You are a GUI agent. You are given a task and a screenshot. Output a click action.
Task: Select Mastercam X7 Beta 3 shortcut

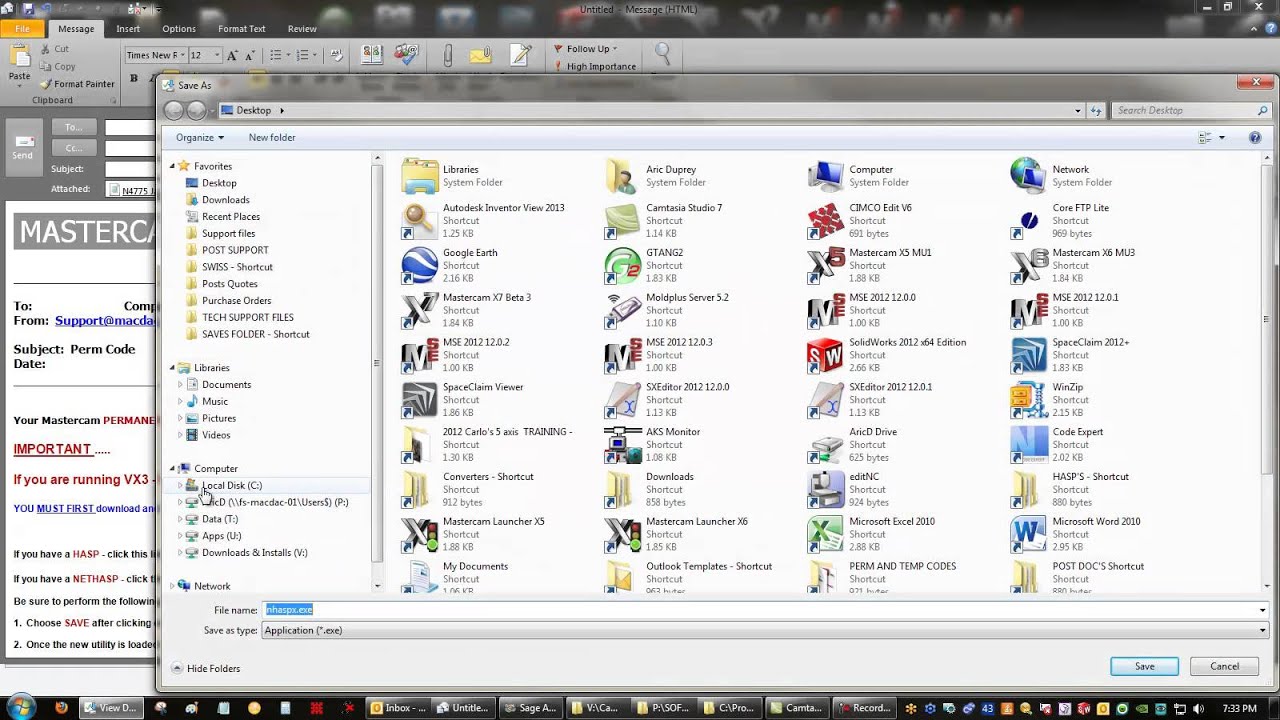[467, 310]
